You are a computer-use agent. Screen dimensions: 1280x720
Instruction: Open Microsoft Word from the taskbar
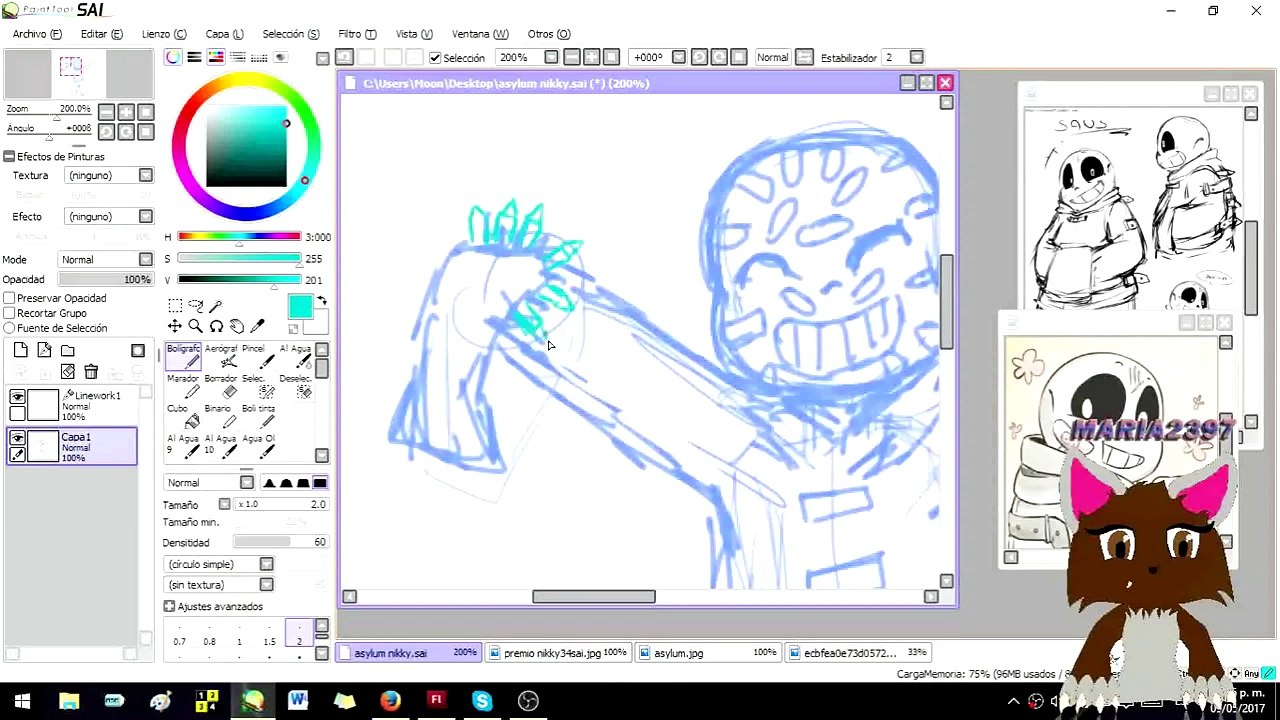click(x=298, y=701)
